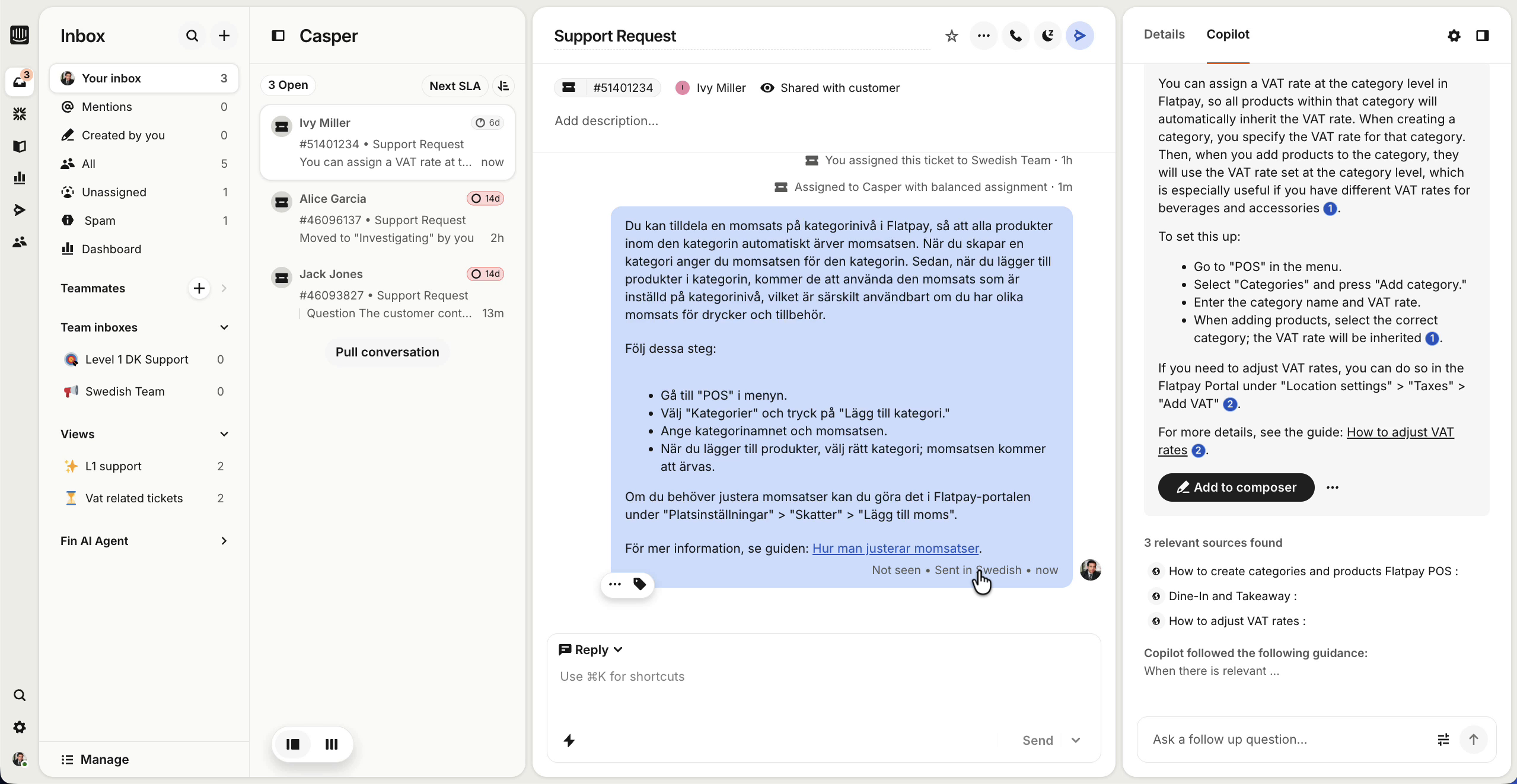The width and height of the screenshot is (1517, 784).
Task: Collapse the Team inboxes section
Action: (x=224, y=327)
